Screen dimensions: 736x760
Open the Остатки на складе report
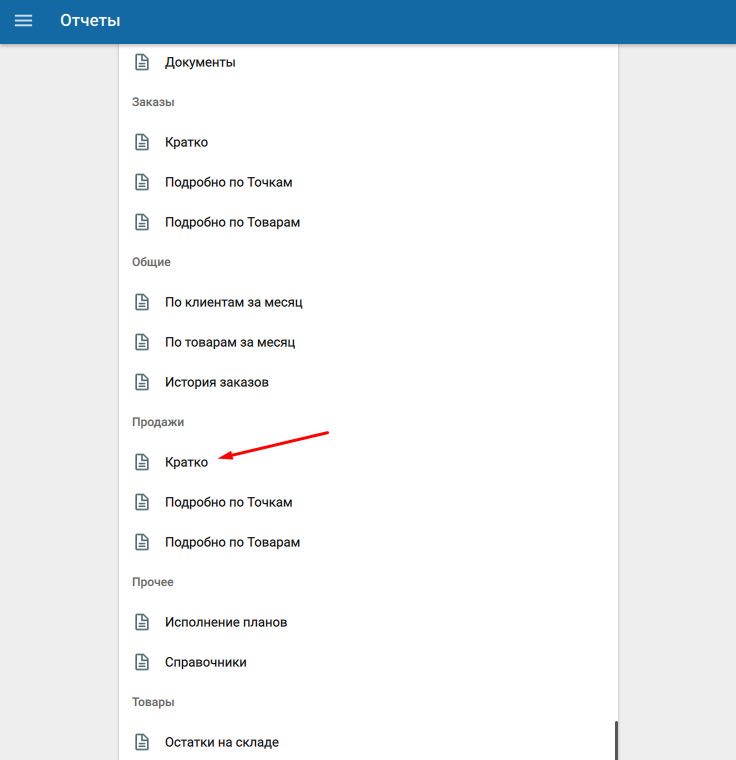click(x=222, y=742)
